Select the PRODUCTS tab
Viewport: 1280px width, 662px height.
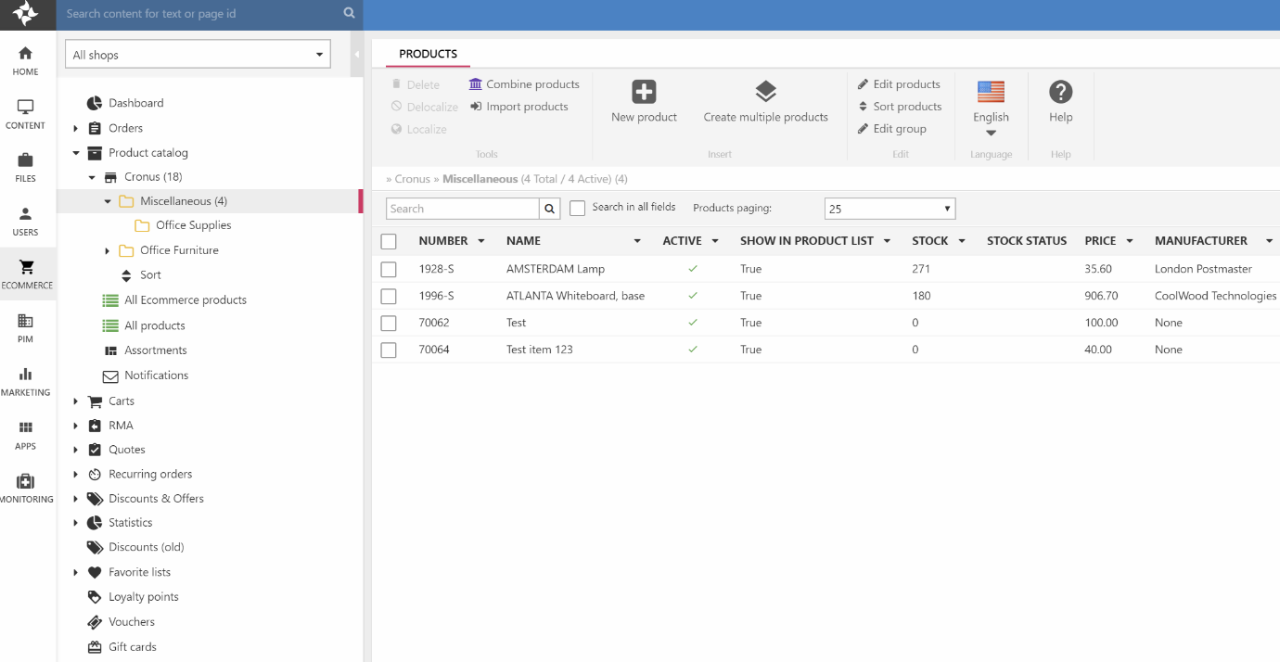click(428, 54)
